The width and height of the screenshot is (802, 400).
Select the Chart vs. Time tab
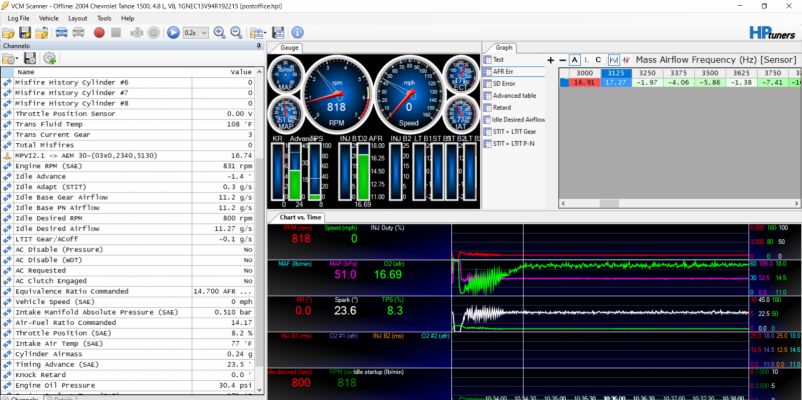point(301,217)
